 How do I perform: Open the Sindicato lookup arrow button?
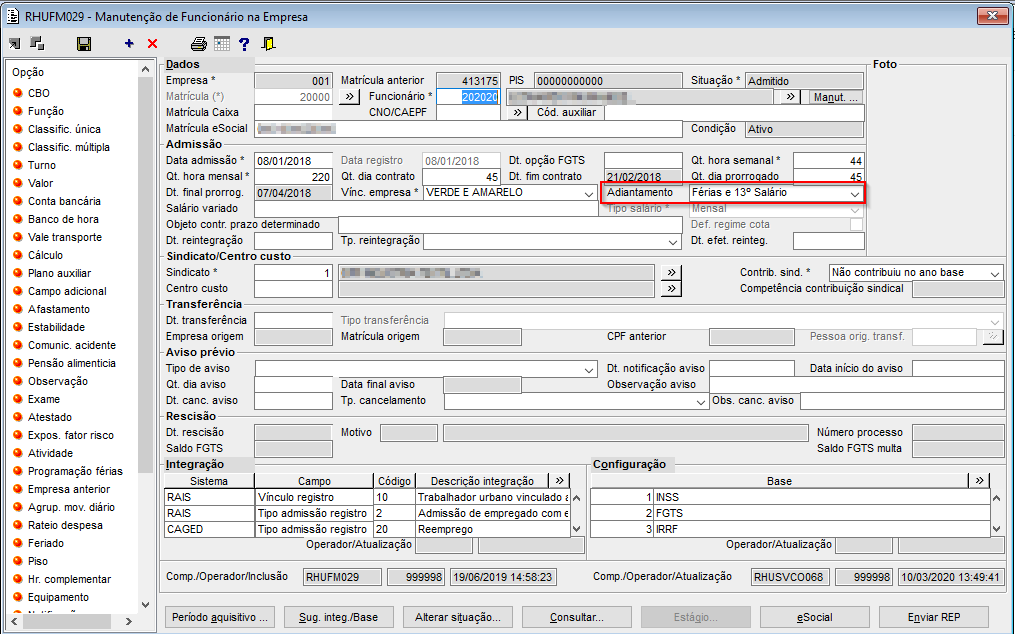671,273
